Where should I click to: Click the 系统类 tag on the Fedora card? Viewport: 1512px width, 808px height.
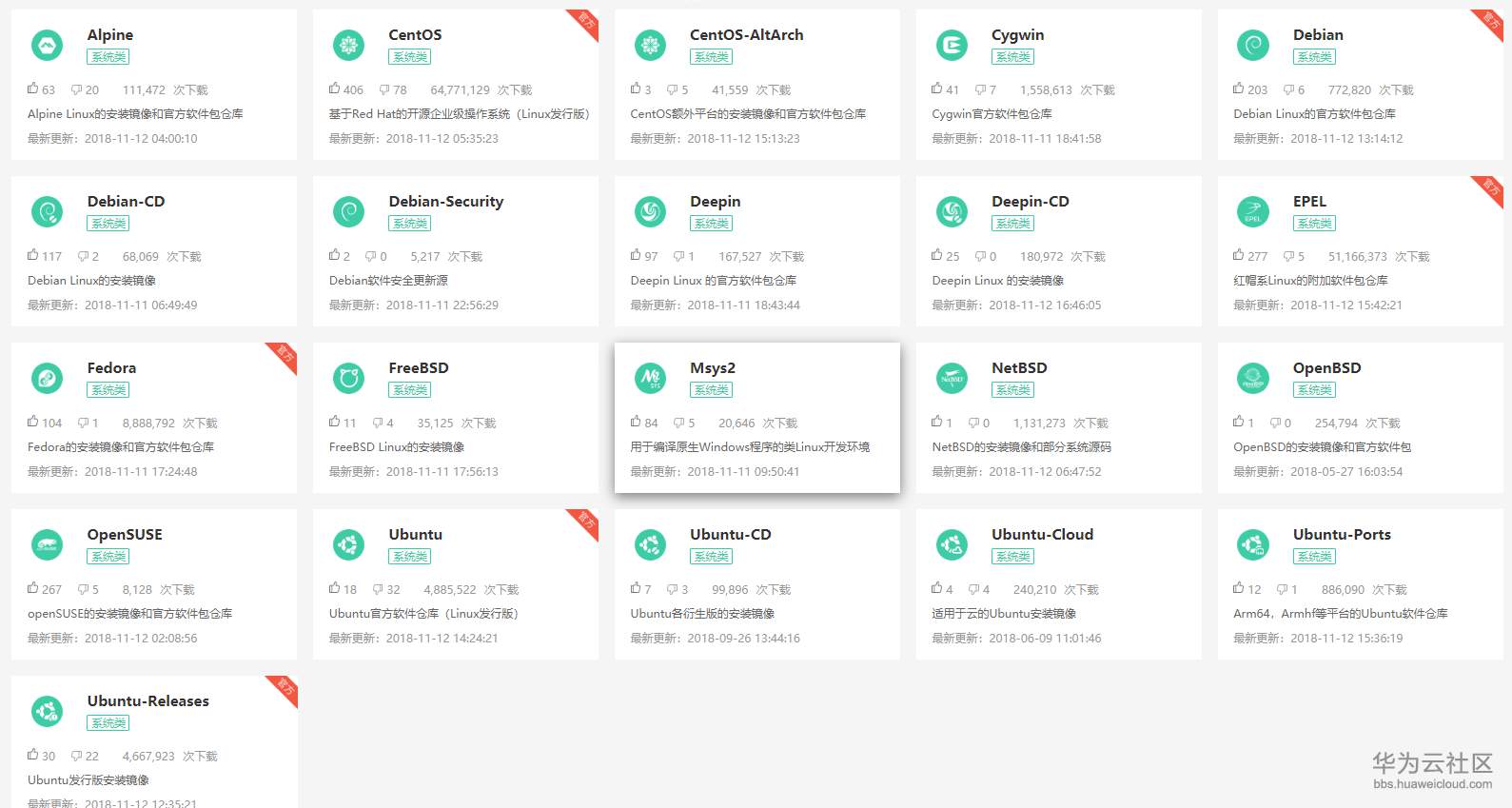click(108, 390)
